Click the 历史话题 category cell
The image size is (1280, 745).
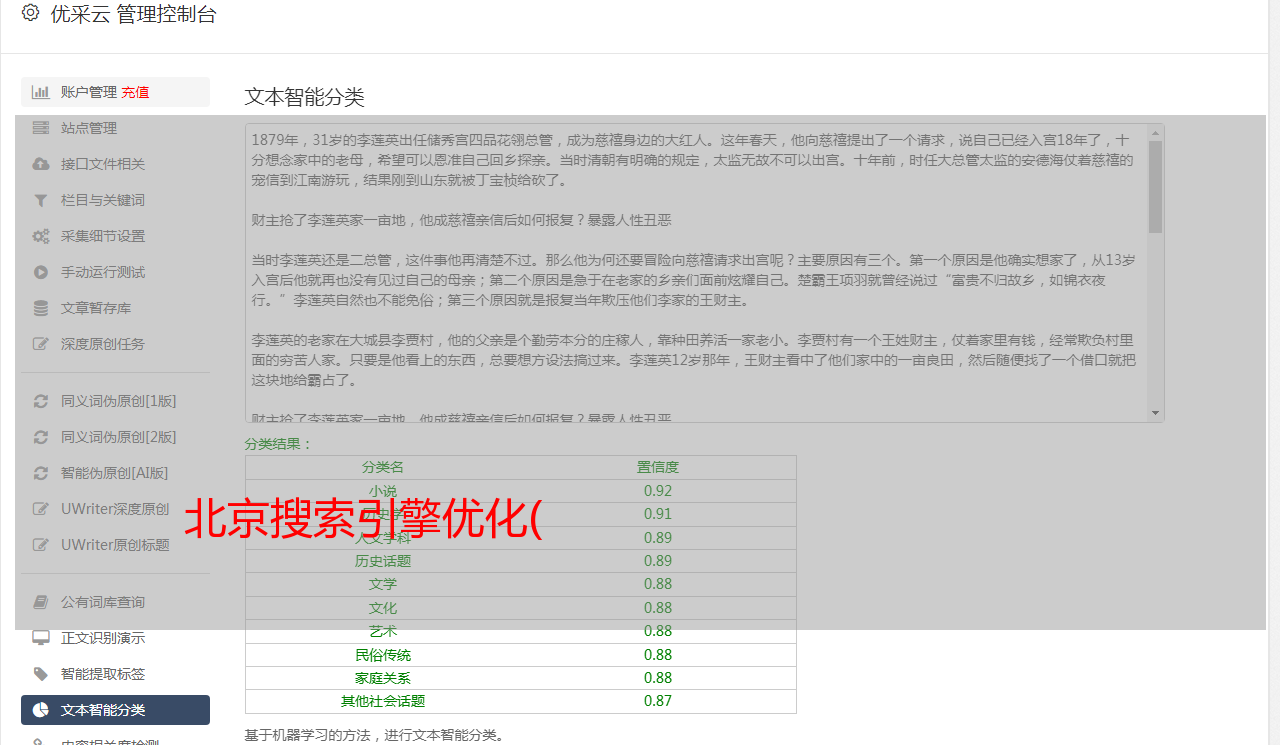383,561
